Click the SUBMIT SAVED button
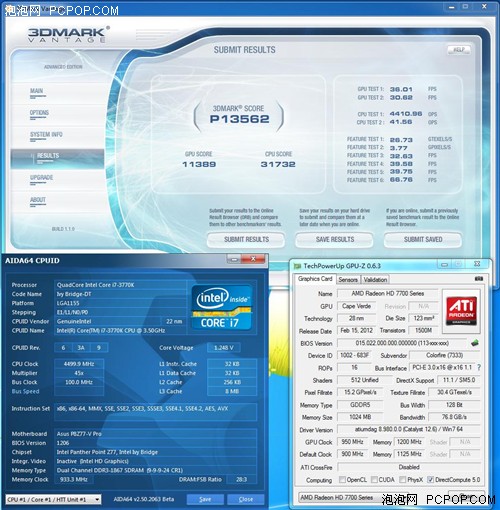Screen dimensions: 500x510 [423, 240]
